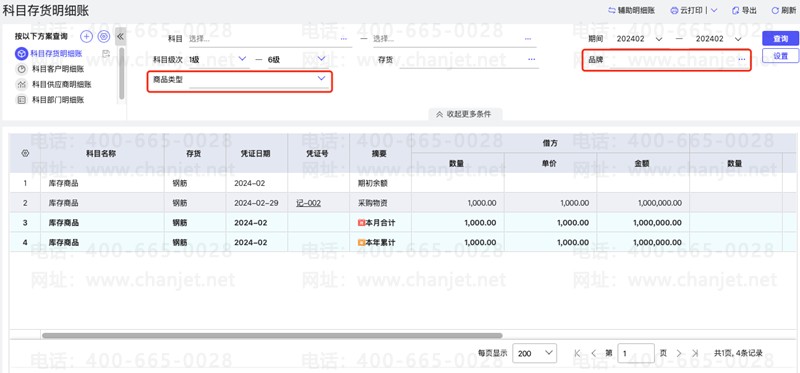Screen dimensions: 800x373
Task: Click the 科目名称 column header
Action: point(103,153)
